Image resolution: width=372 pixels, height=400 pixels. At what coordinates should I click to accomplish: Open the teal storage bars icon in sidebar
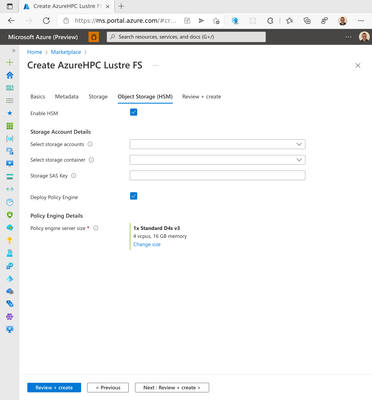(10, 177)
